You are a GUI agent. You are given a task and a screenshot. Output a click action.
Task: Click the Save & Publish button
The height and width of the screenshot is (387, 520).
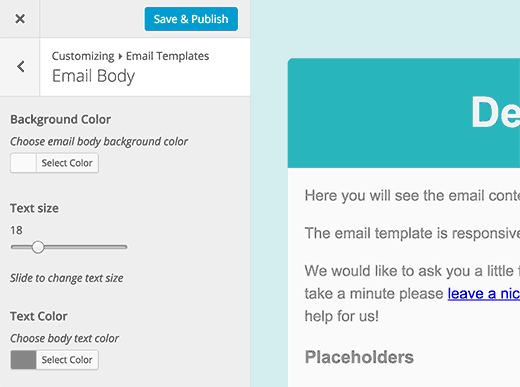[191, 19]
